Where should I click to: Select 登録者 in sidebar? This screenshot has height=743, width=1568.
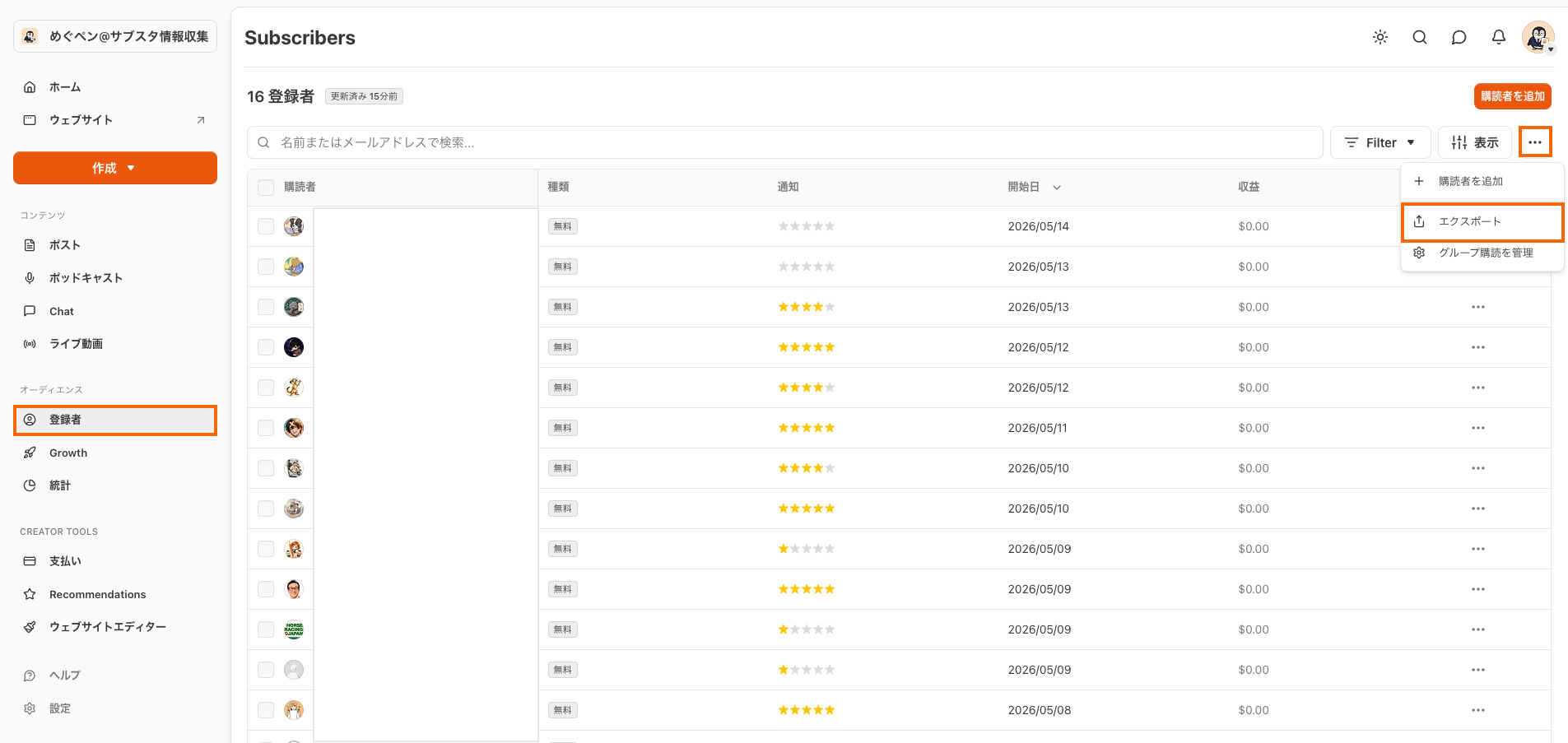coord(115,420)
